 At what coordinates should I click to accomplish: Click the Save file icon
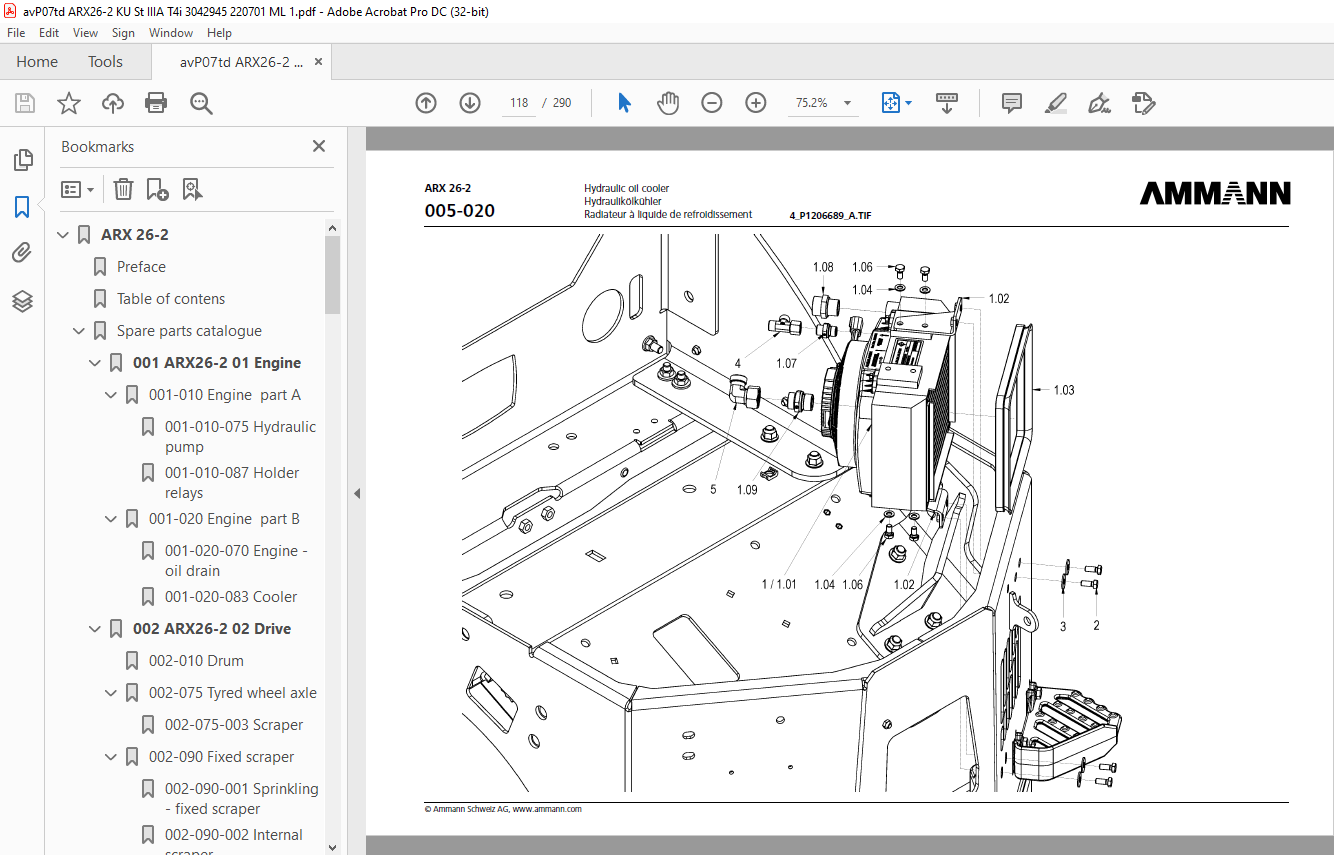pos(25,103)
